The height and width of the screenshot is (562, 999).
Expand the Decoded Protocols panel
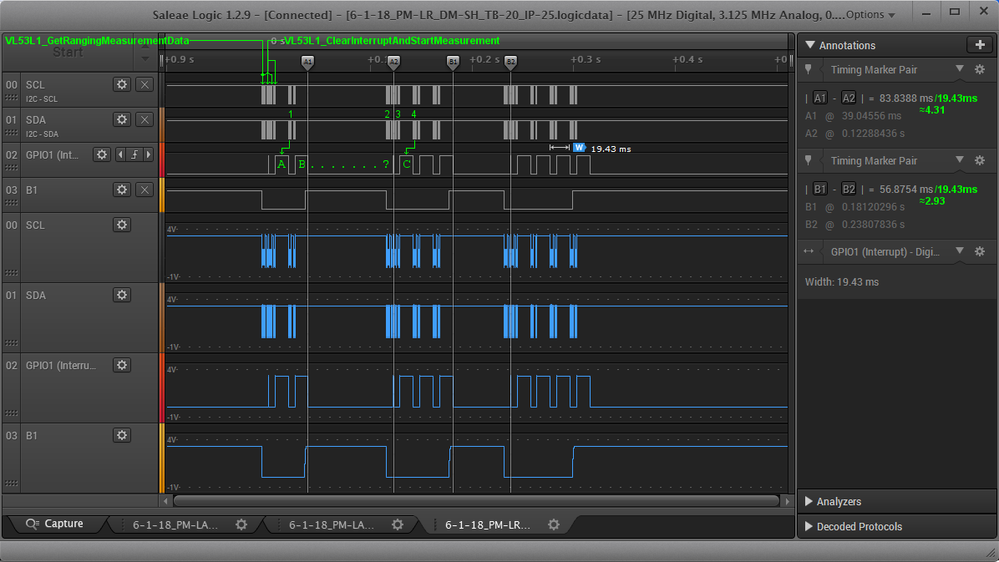click(809, 526)
